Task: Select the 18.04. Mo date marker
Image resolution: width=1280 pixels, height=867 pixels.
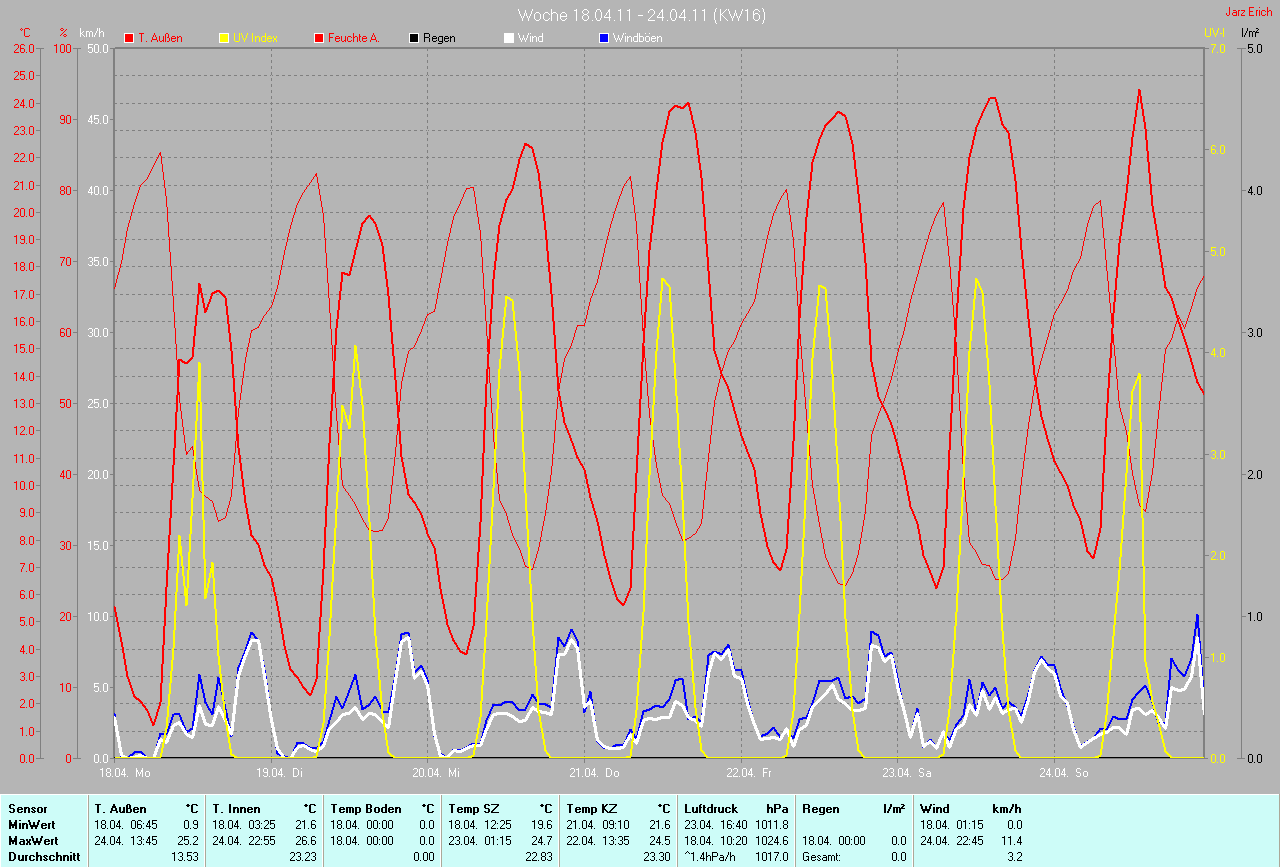Action: [125, 773]
